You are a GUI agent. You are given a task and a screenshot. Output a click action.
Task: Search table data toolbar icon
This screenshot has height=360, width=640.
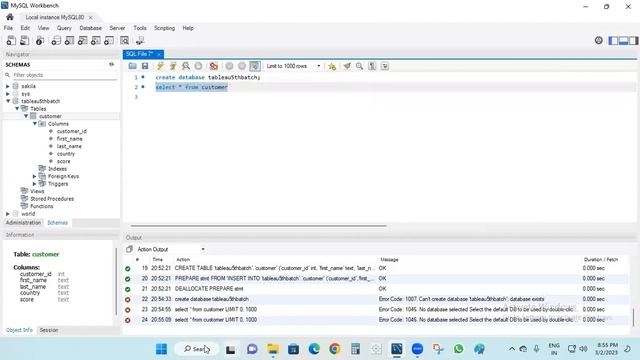click(x=124, y=40)
